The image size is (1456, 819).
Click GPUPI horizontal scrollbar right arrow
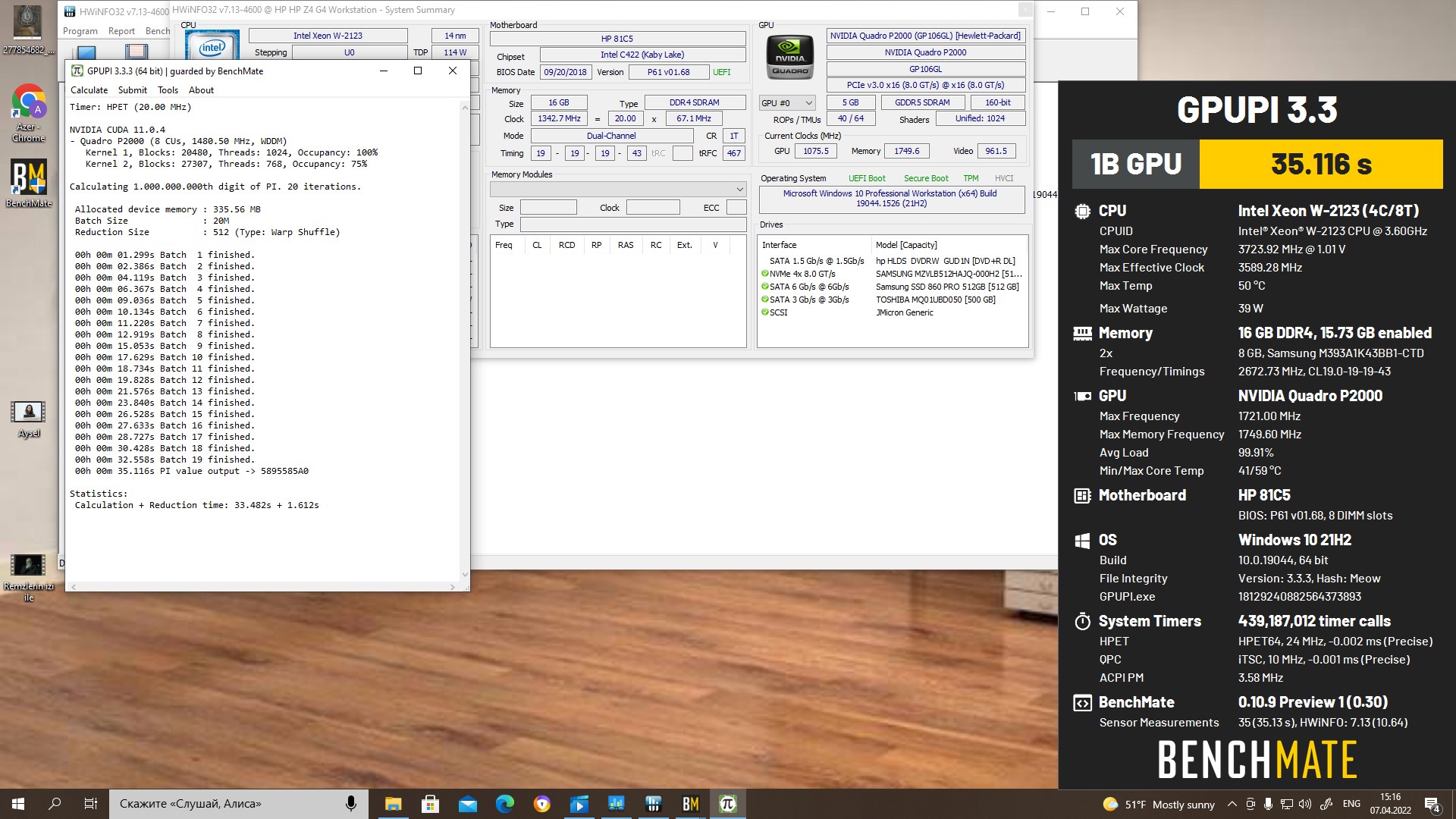pyautogui.click(x=453, y=587)
